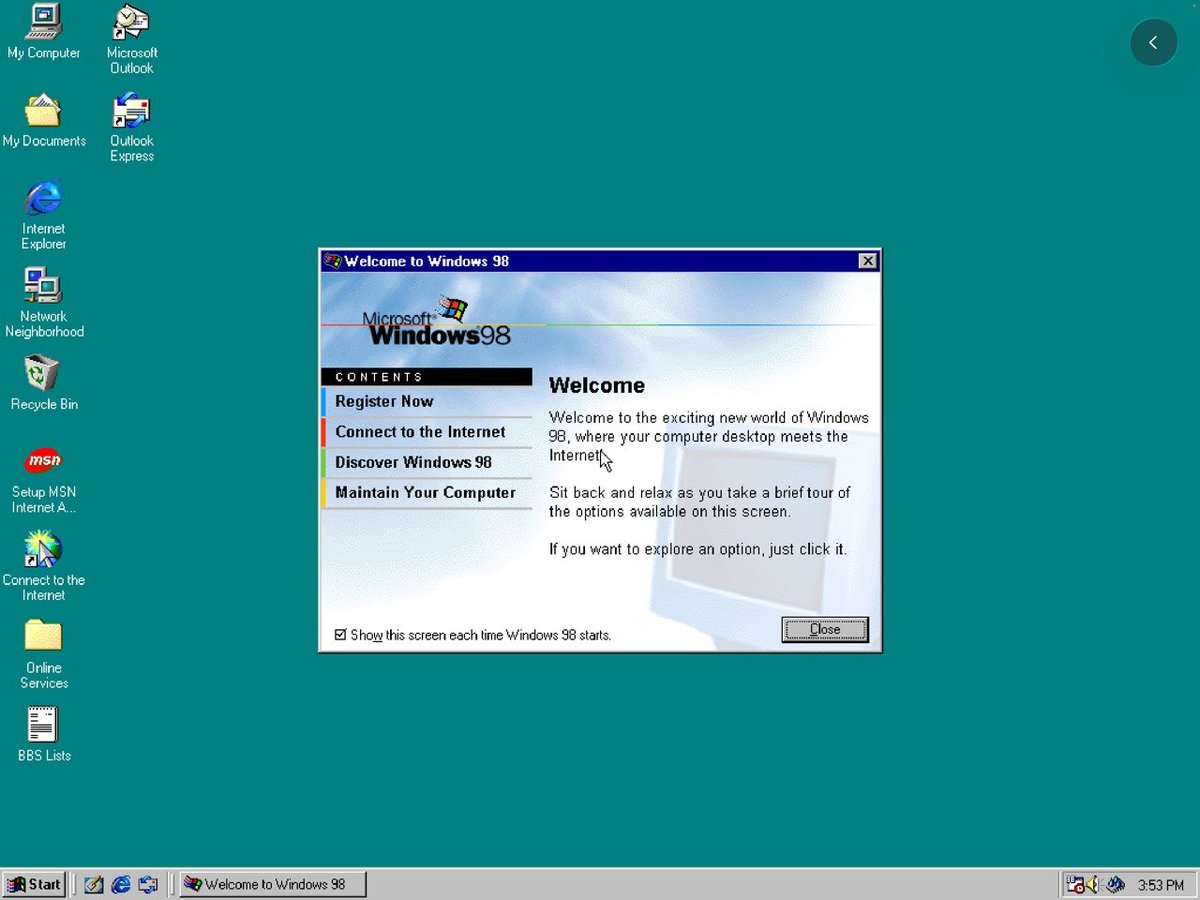Click the Setup MSN Internet Access icon
The width and height of the screenshot is (1200, 900).
(44, 478)
